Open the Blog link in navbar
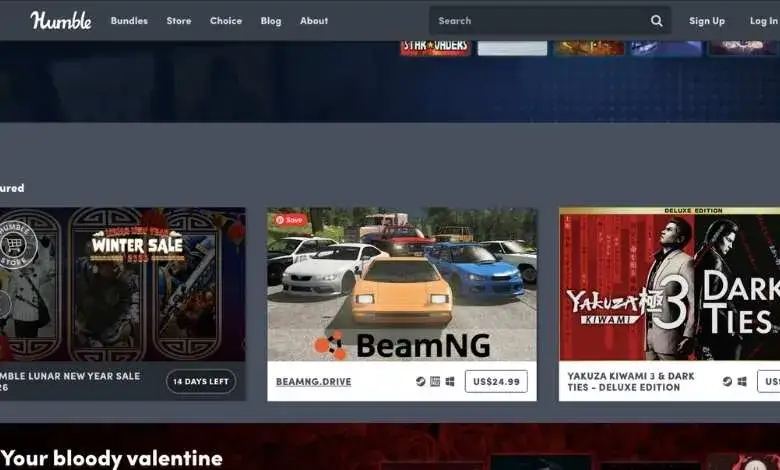Viewport: 780px width, 470px height. coord(271,21)
